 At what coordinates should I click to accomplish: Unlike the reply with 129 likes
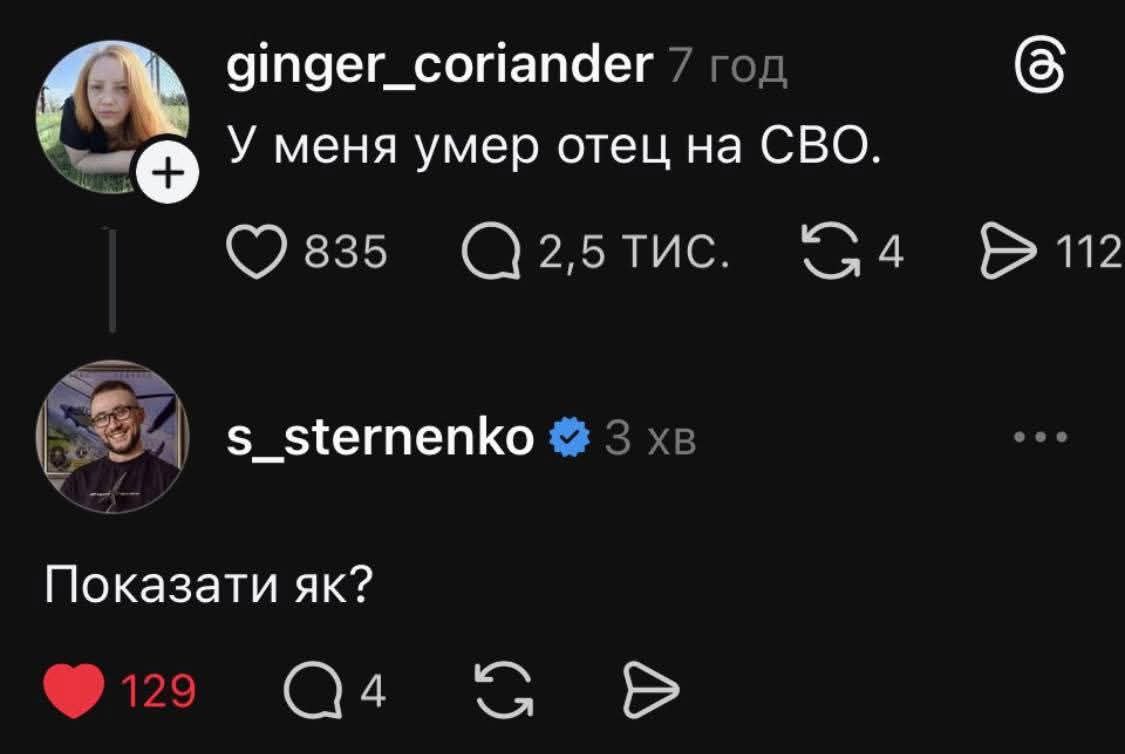point(76,691)
